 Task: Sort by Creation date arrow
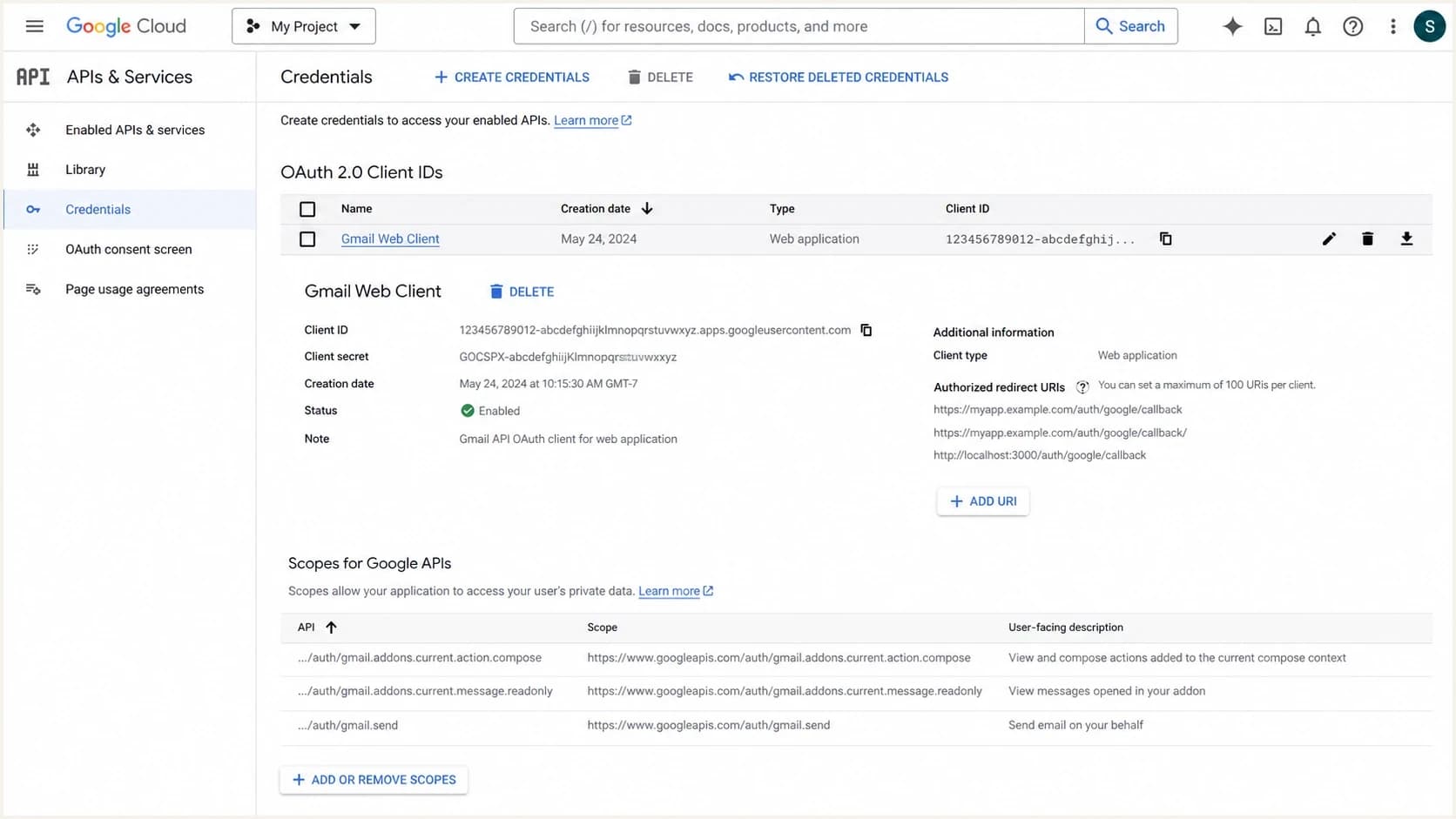[x=647, y=209]
